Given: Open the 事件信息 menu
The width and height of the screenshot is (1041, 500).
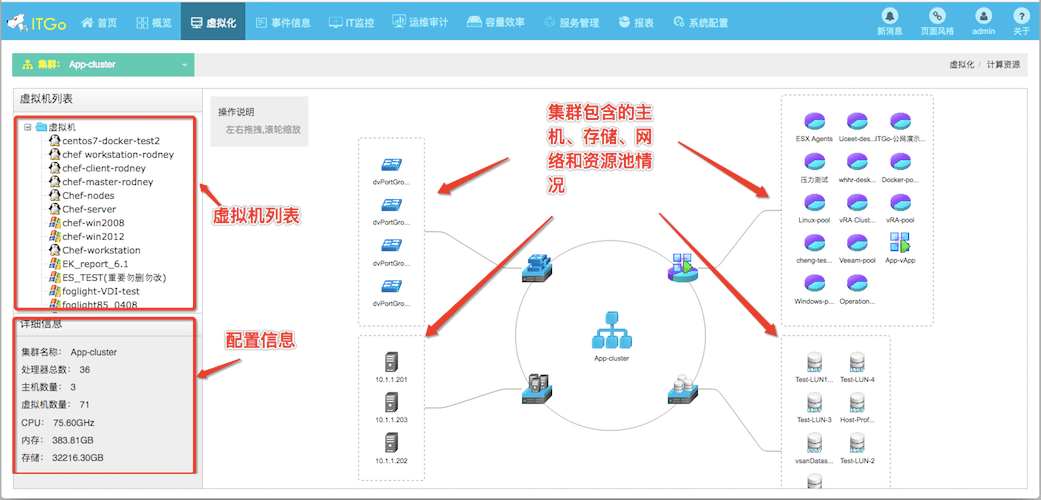Looking at the screenshot, I should [283, 22].
